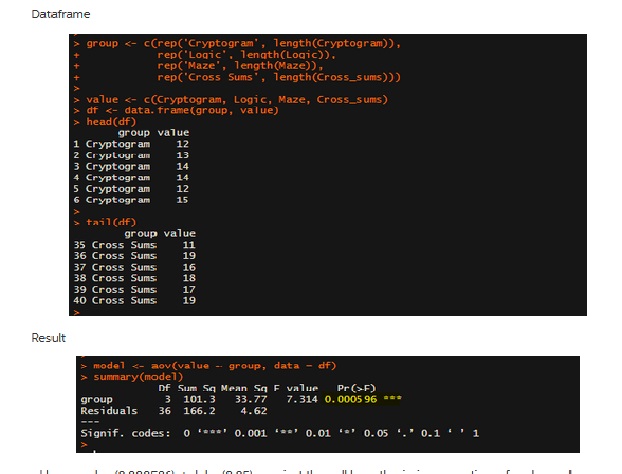This screenshot has width=622, height=474.
Task: Click the 'Residuals' row label
Action: [x=109, y=411]
